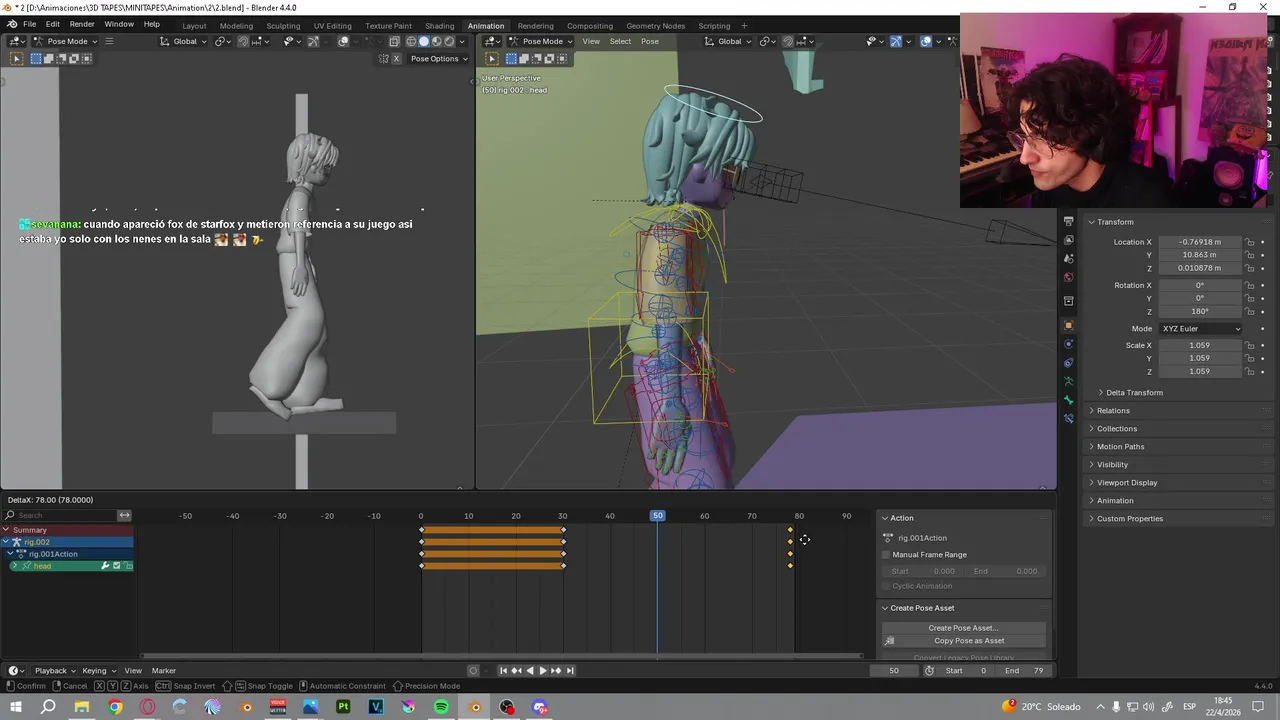Switch to the Geometry Nodes workspace tab
The image size is (1280, 720).
tap(655, 26)
